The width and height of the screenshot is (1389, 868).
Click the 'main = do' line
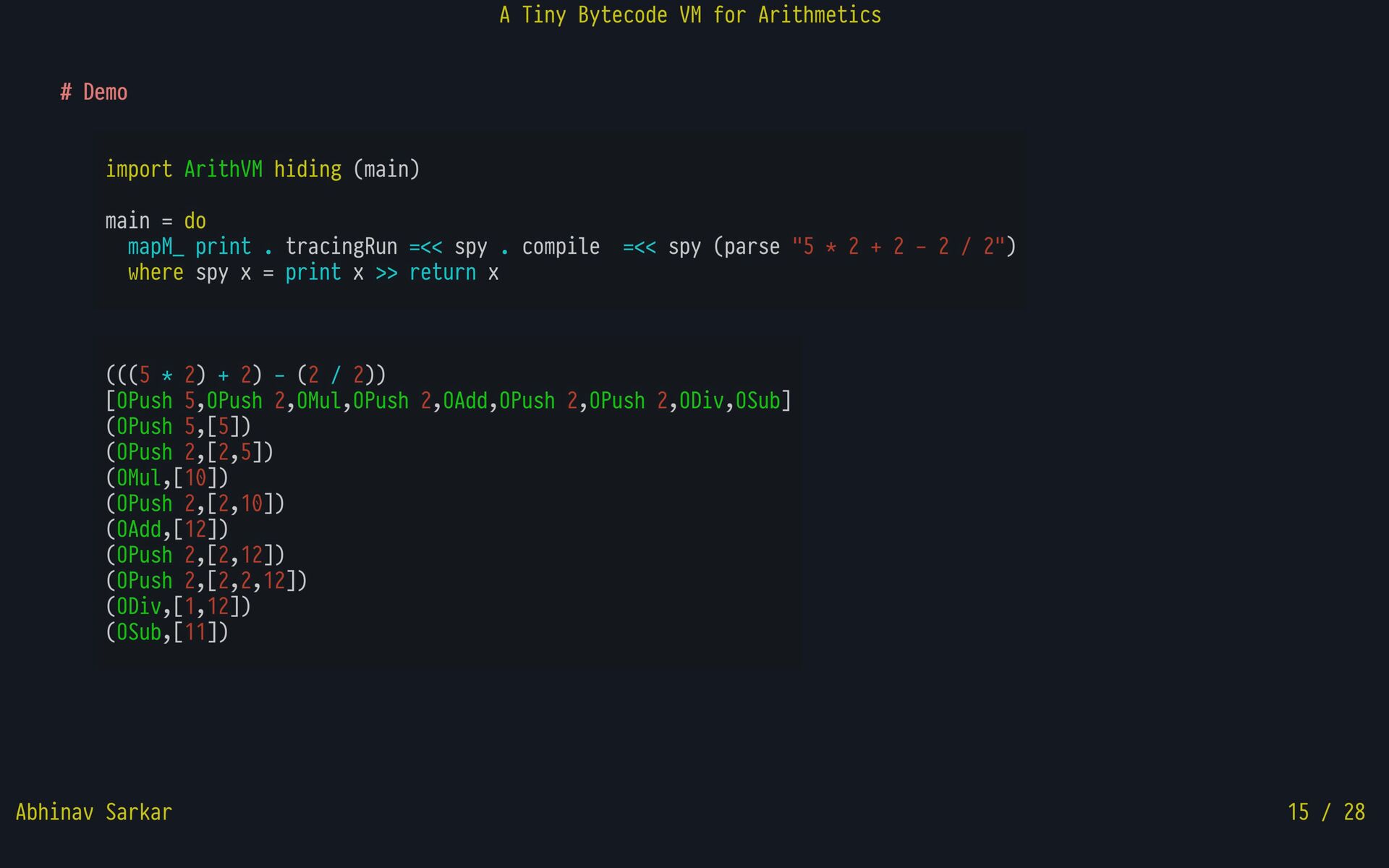point(156,221)
